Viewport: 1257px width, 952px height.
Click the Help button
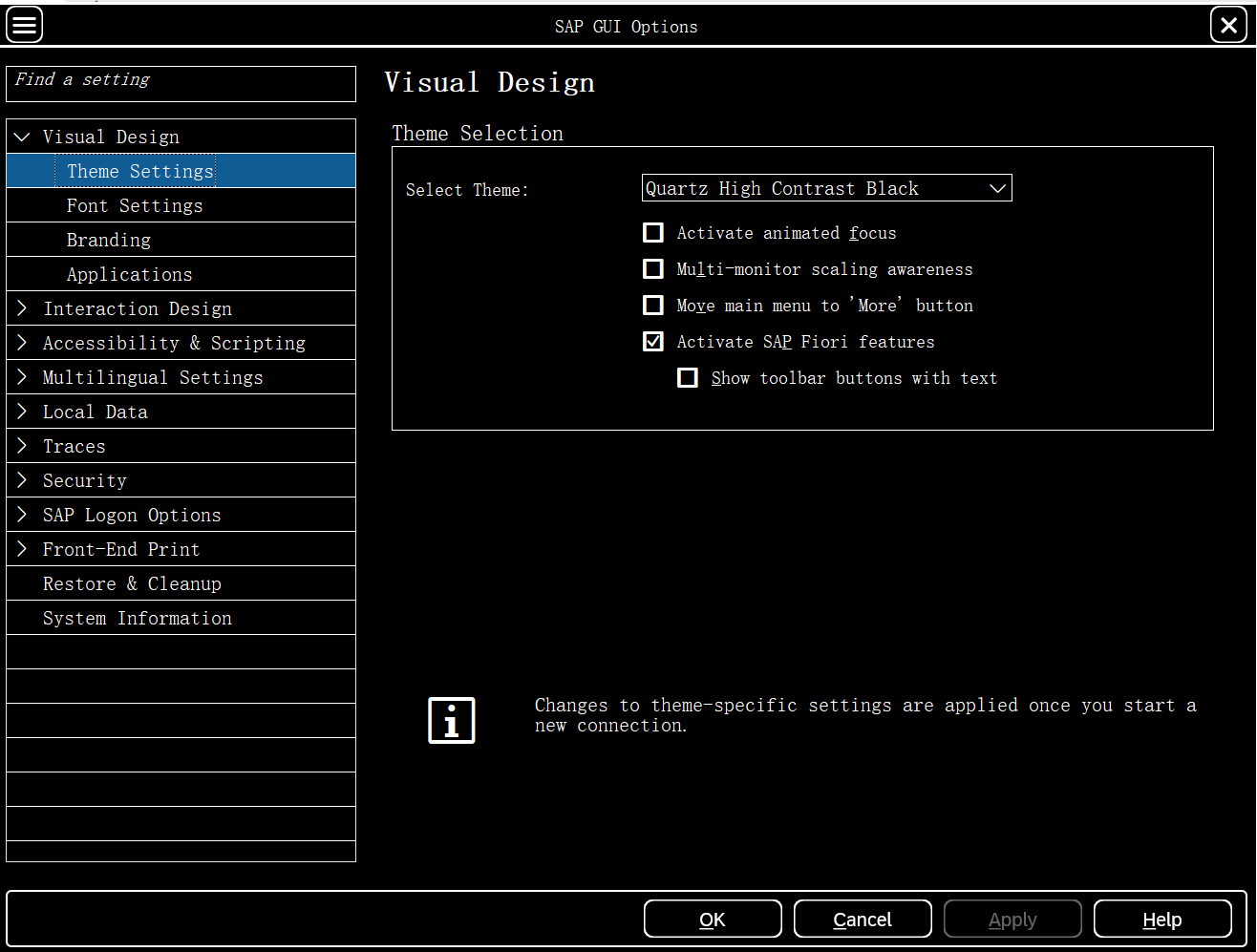click(1162, 919)
